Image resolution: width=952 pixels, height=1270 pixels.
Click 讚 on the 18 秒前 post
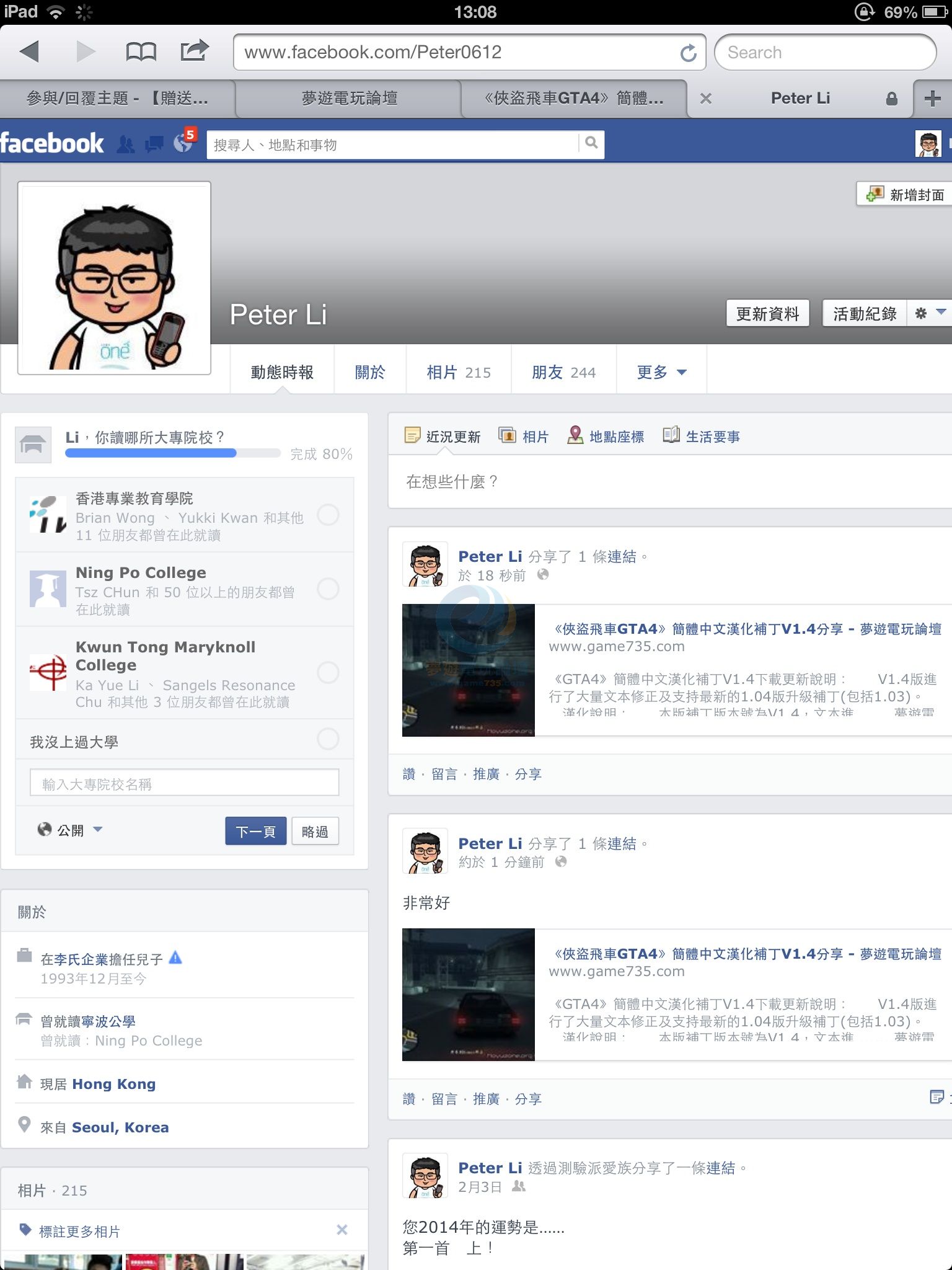(x=409, y=774)
